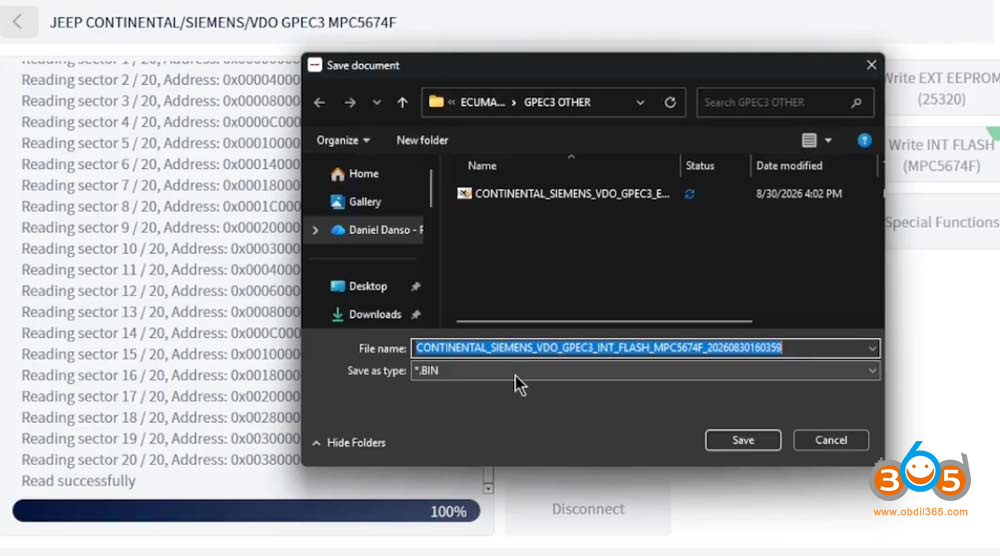Click the Save document title icon
Image resolution: width=1000 pixels, height=556 pixels.
point(315,65)
